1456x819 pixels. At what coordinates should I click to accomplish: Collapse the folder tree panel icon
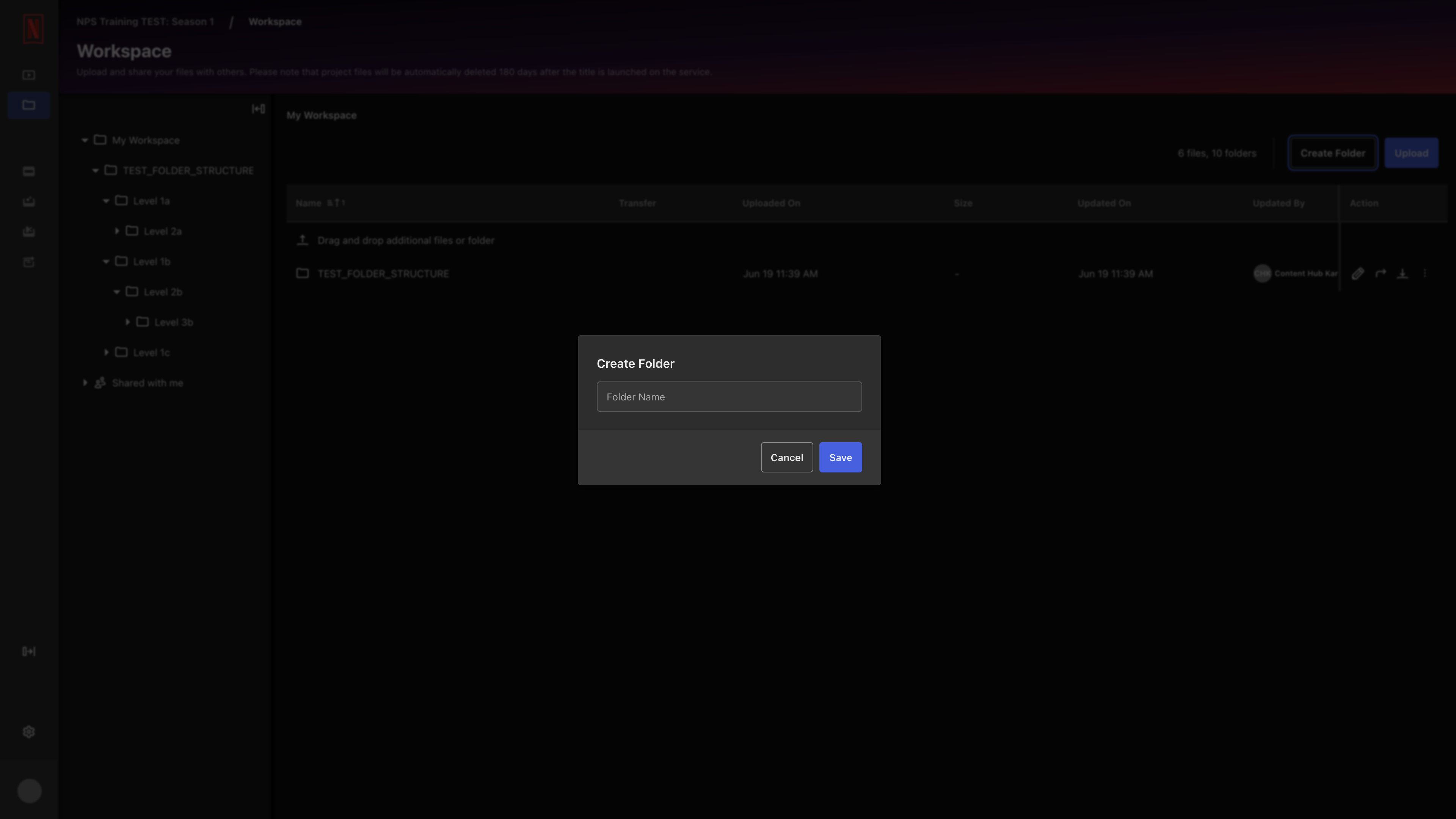[258, 108]
